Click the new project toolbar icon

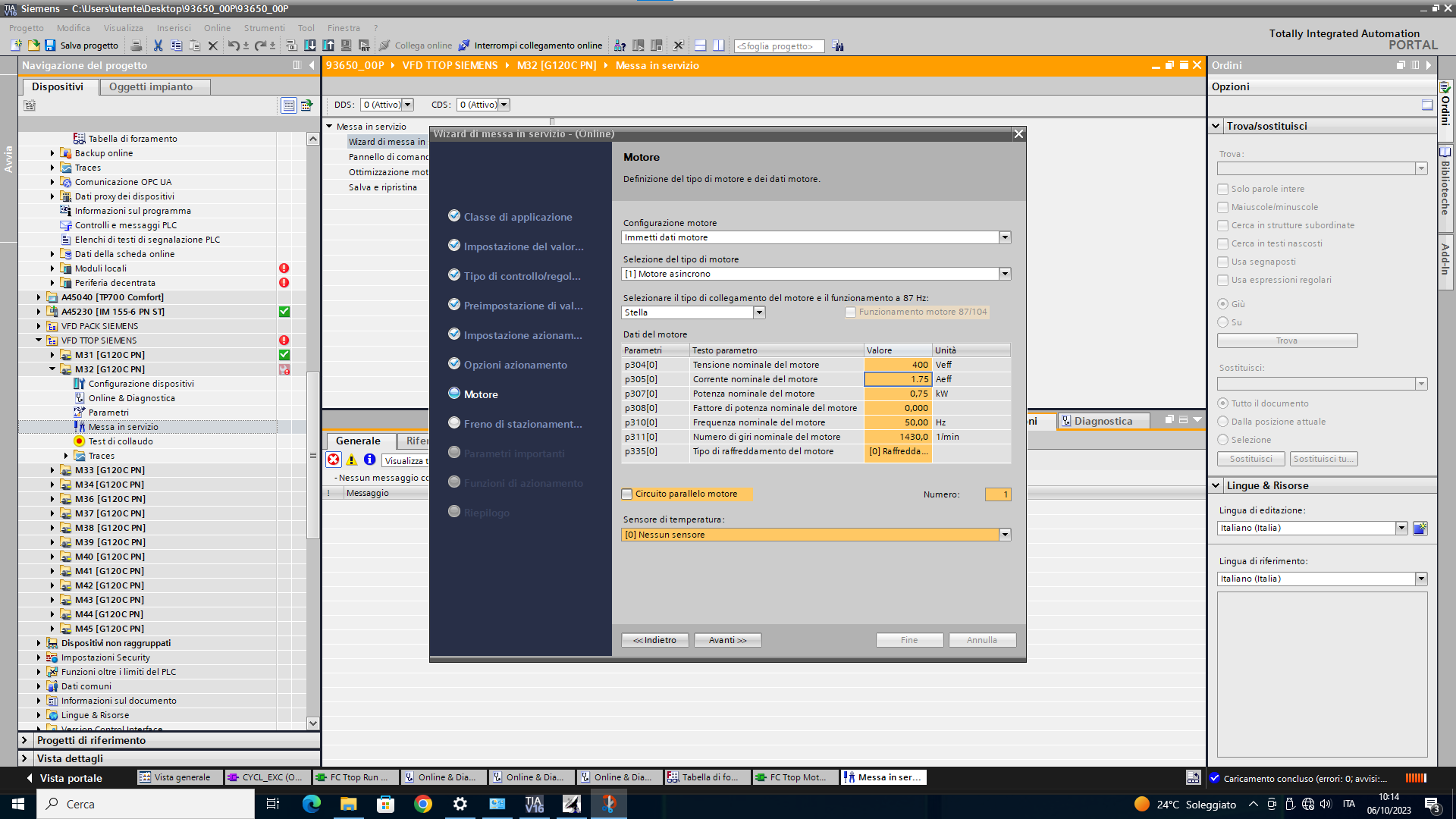16,45
